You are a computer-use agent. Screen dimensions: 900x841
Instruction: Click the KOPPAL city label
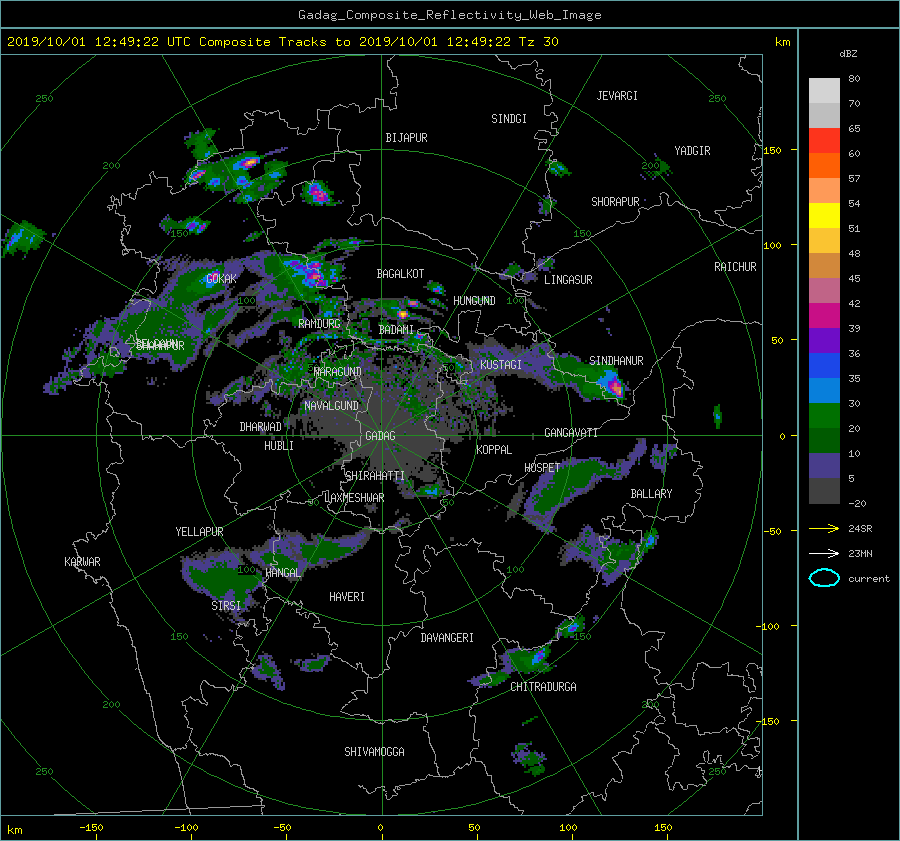(x=494, y=449)
